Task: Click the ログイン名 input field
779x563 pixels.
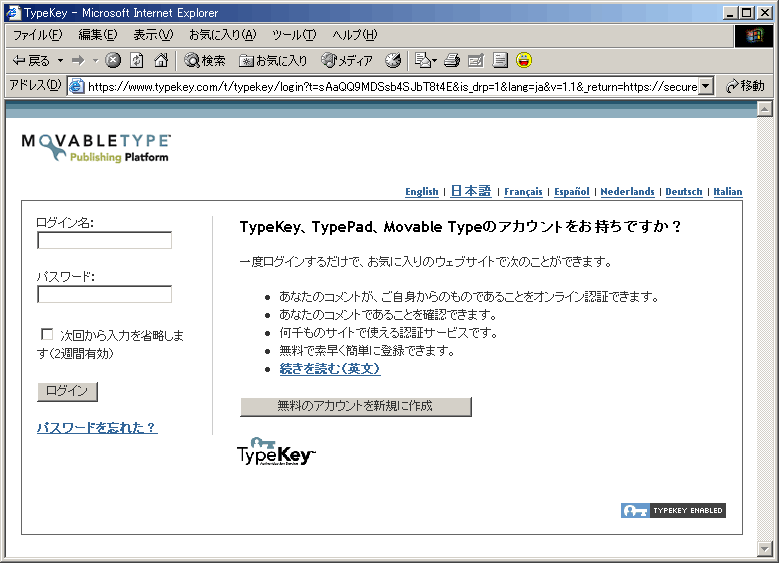Action: 104,241
